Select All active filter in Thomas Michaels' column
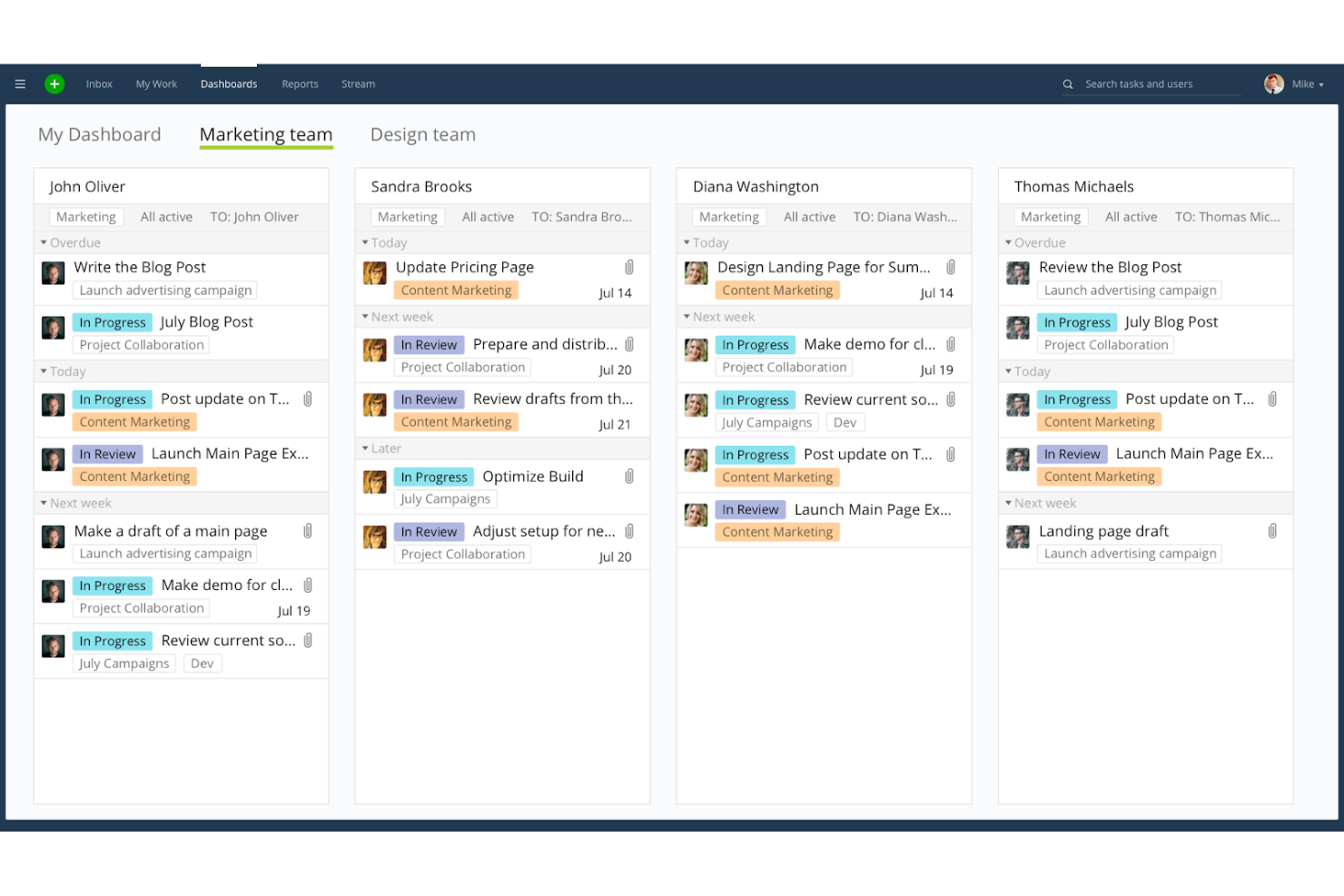This screenshot has width=1344, height=896. pyautogui.click(x=1131, y=216)
